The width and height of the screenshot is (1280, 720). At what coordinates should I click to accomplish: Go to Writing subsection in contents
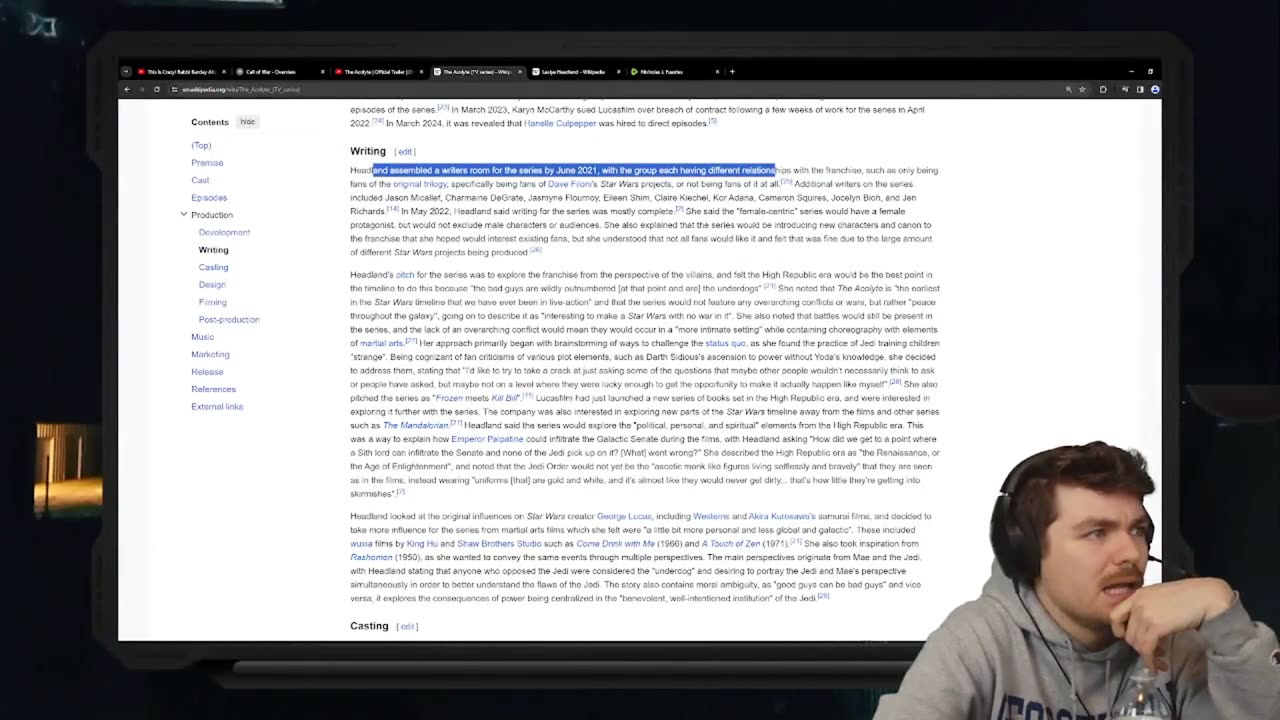tap(213, 250)
